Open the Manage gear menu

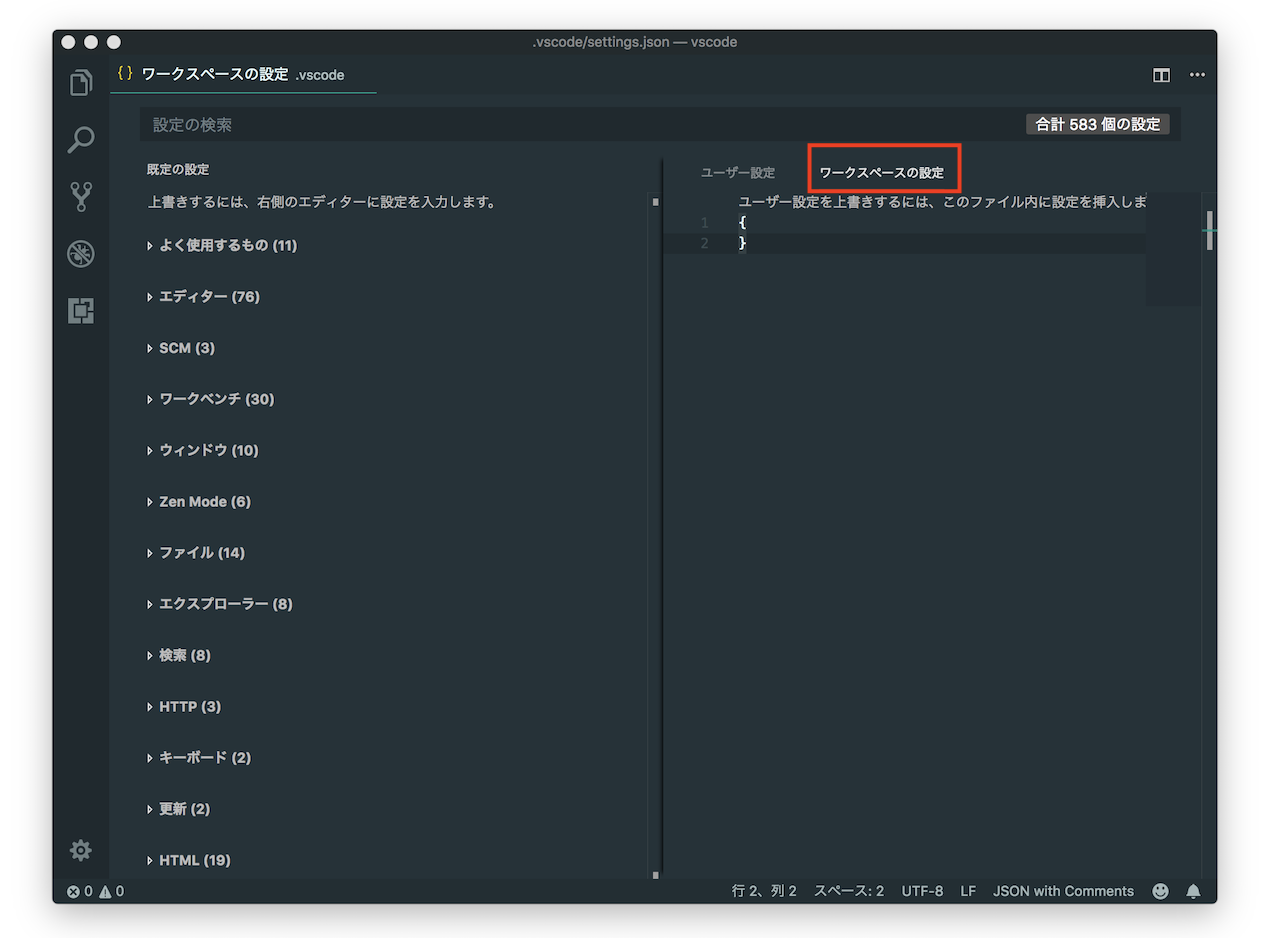pyautogui.click(x=81, y=850)
